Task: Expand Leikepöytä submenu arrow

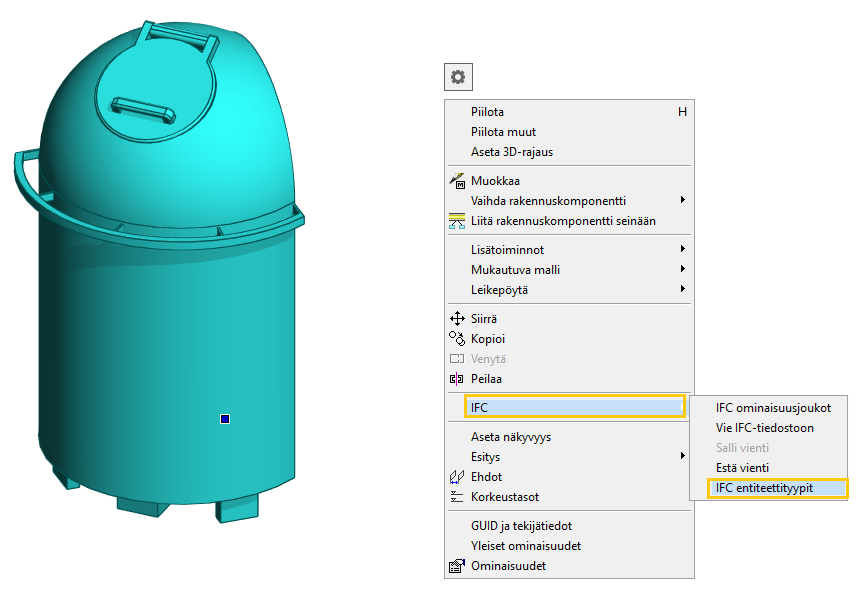Action: 683,288
